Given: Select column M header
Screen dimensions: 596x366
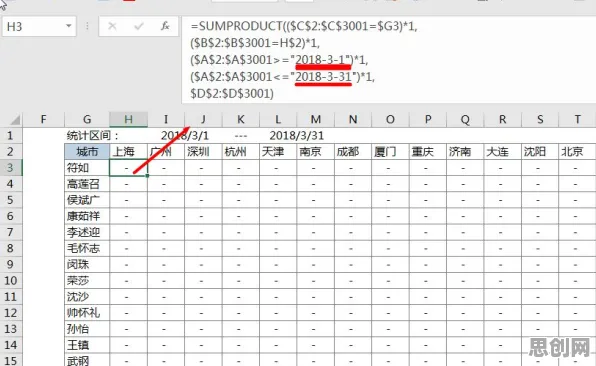Looking at the screenshot, I should point(315,120).
